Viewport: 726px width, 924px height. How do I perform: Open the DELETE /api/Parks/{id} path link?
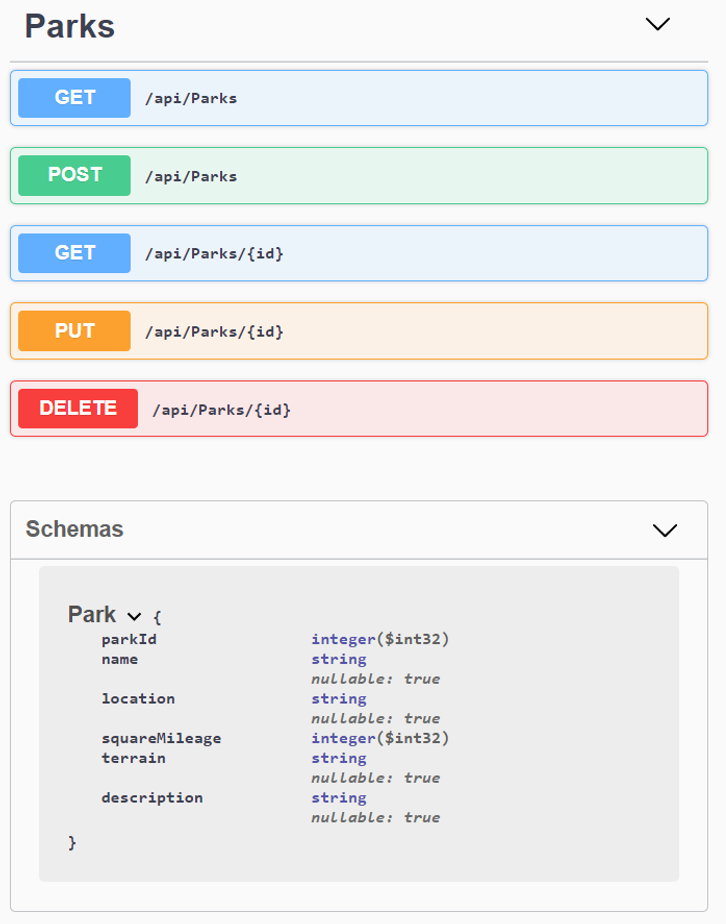[221, 409]
